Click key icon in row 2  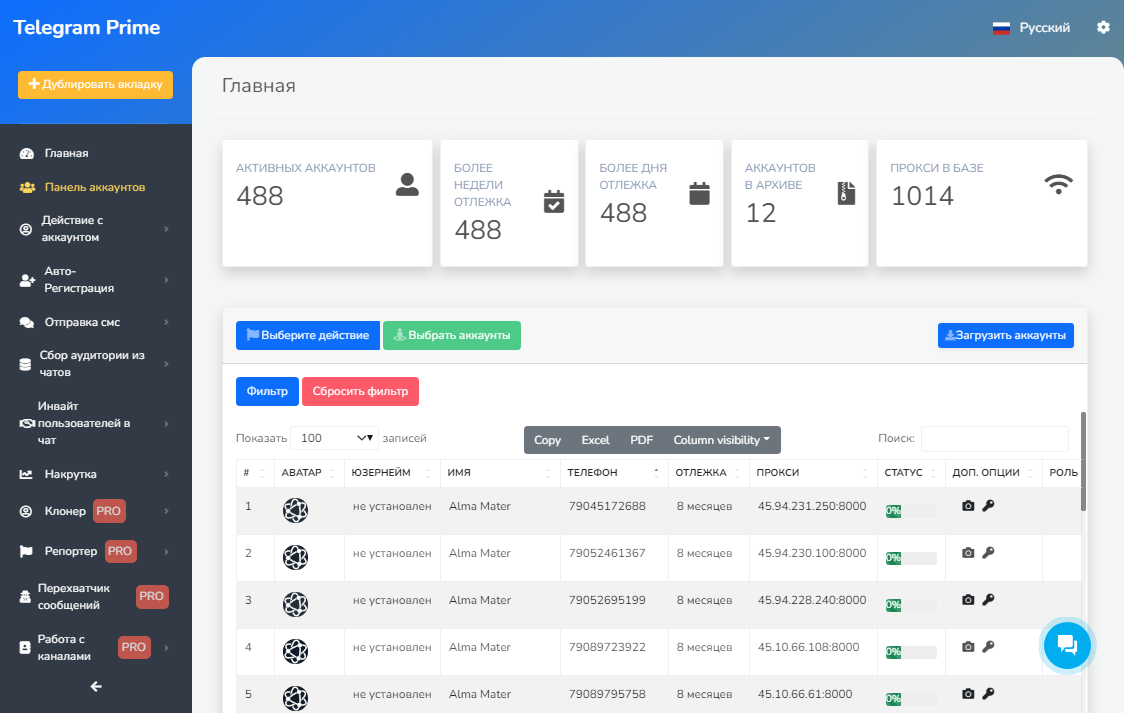pos(988,552)
